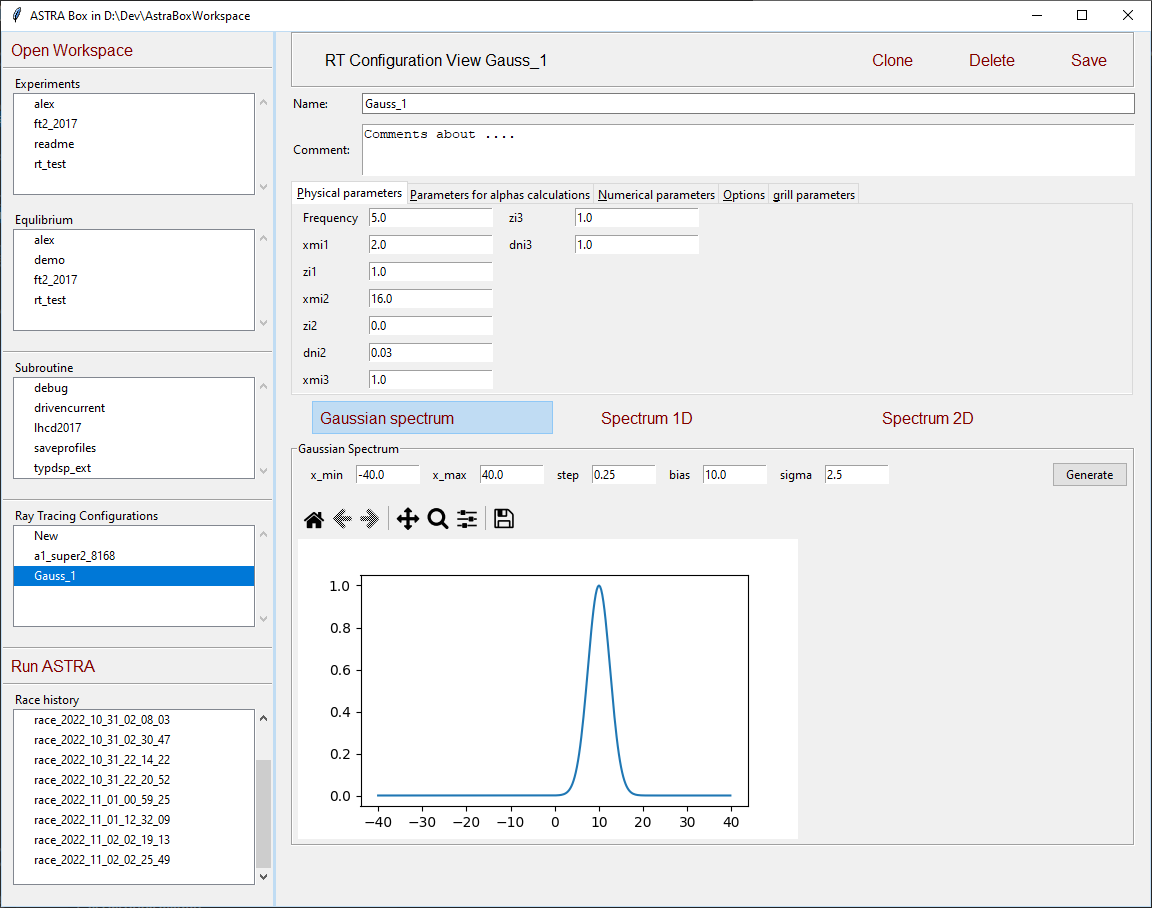The height and width of the screenshot is (908, 1152).
Task: Save the RT configuration
Action: [1088, 61]
